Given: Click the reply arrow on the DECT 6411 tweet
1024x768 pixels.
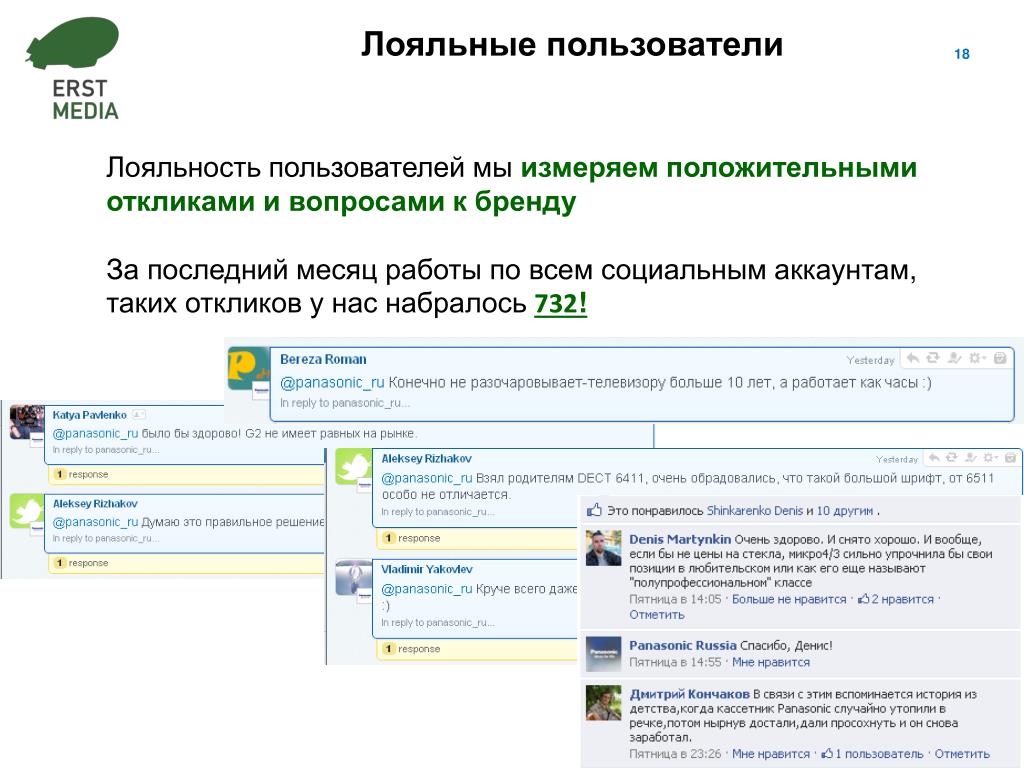Looking at the screenshot, I should coord(934,458).
